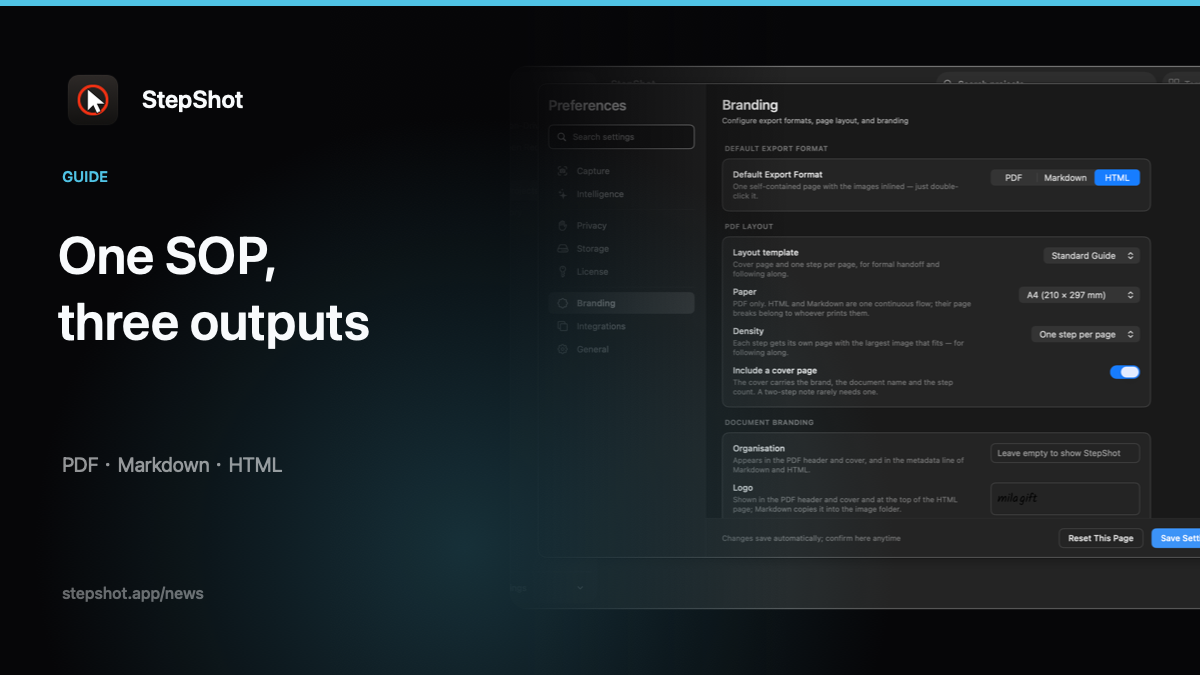Click the DEFAULT EXPORT FORMAT section header
Screen dimensions: 1200x675
[776, 148]
